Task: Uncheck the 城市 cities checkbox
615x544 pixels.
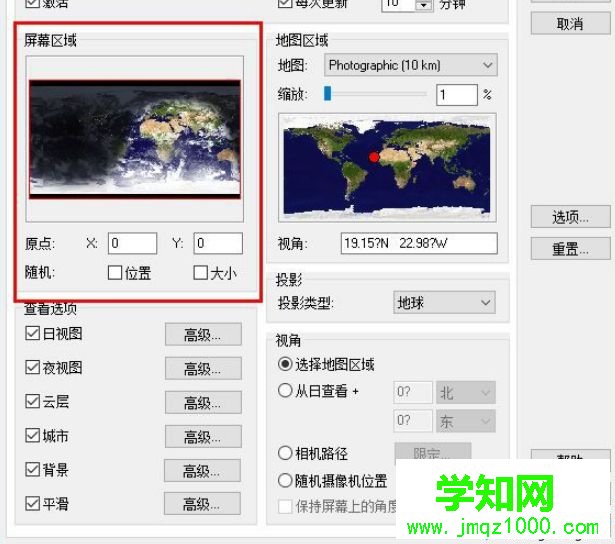Action: [33, 435]
